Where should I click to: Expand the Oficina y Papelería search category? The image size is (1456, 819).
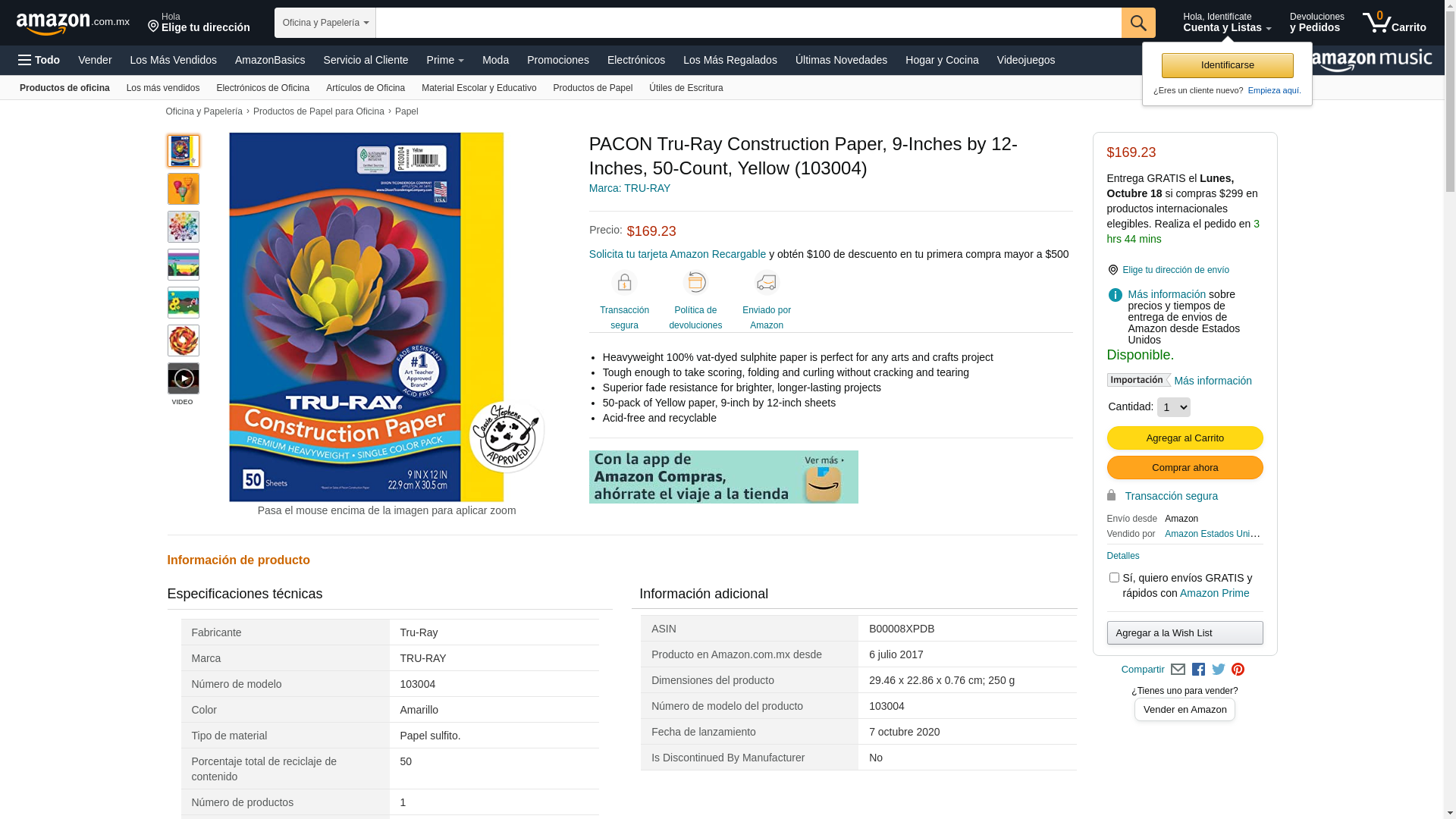[x=325, y=23]
